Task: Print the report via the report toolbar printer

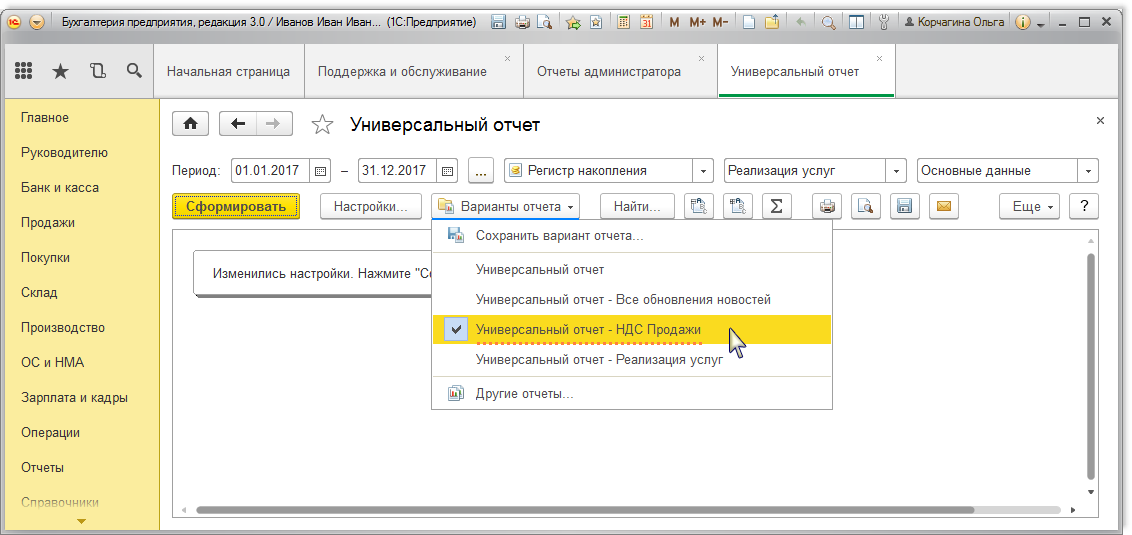Action: click(827, 206)
